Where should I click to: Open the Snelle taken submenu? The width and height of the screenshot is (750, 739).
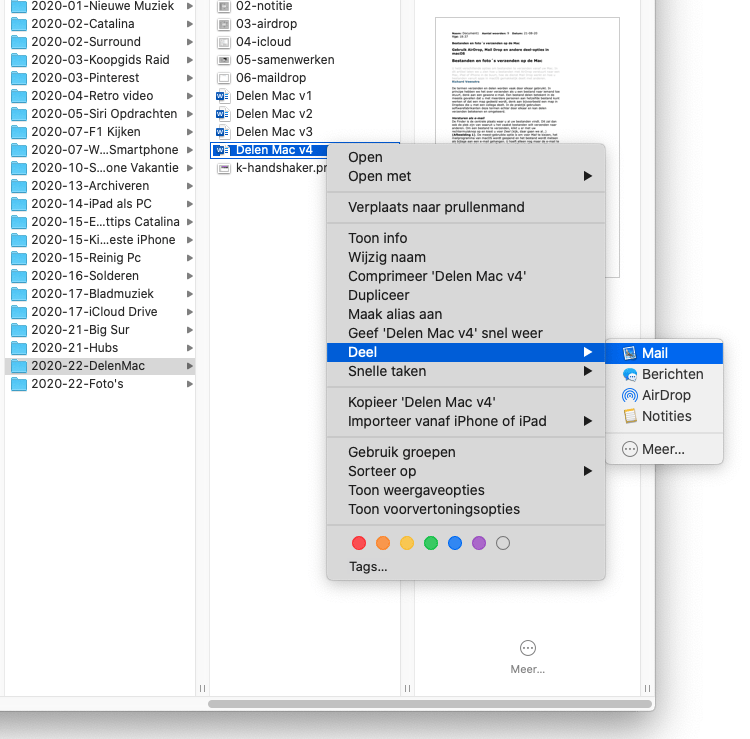click(466, 372)
